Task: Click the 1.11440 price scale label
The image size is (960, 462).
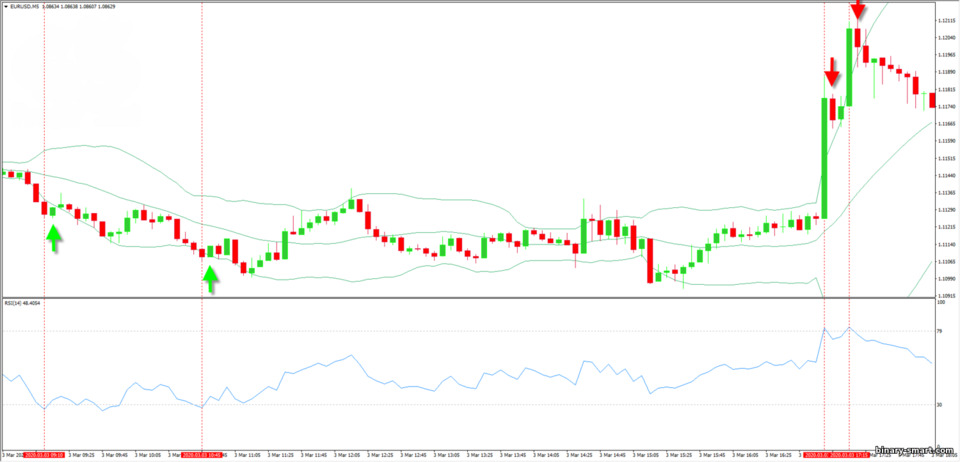Action: pyautogui.click(x=946, y=176)
